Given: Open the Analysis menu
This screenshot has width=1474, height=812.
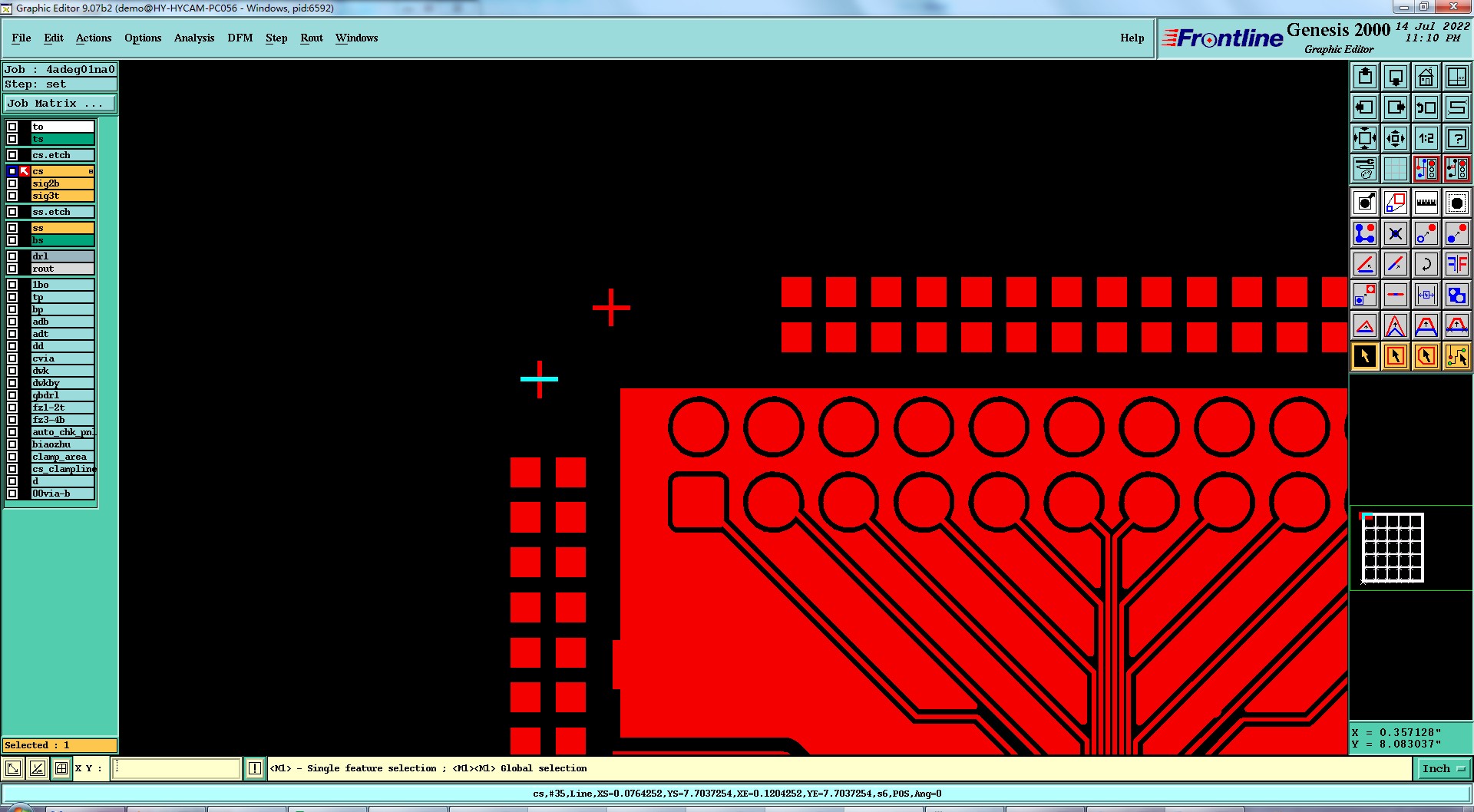Looking at the screenshot, I should pos(194,38).
